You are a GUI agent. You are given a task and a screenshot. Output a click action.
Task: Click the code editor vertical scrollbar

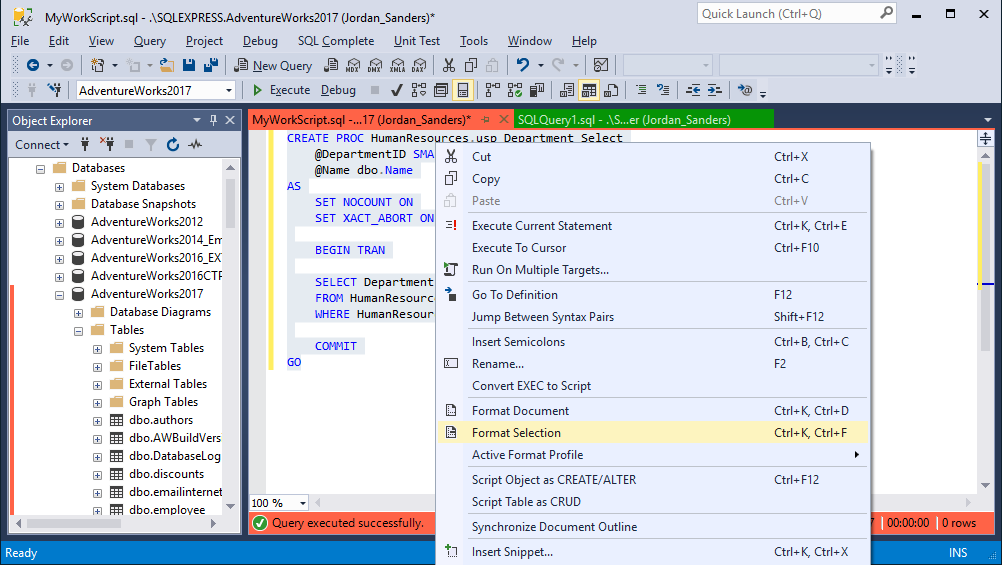tap(985, 320)
